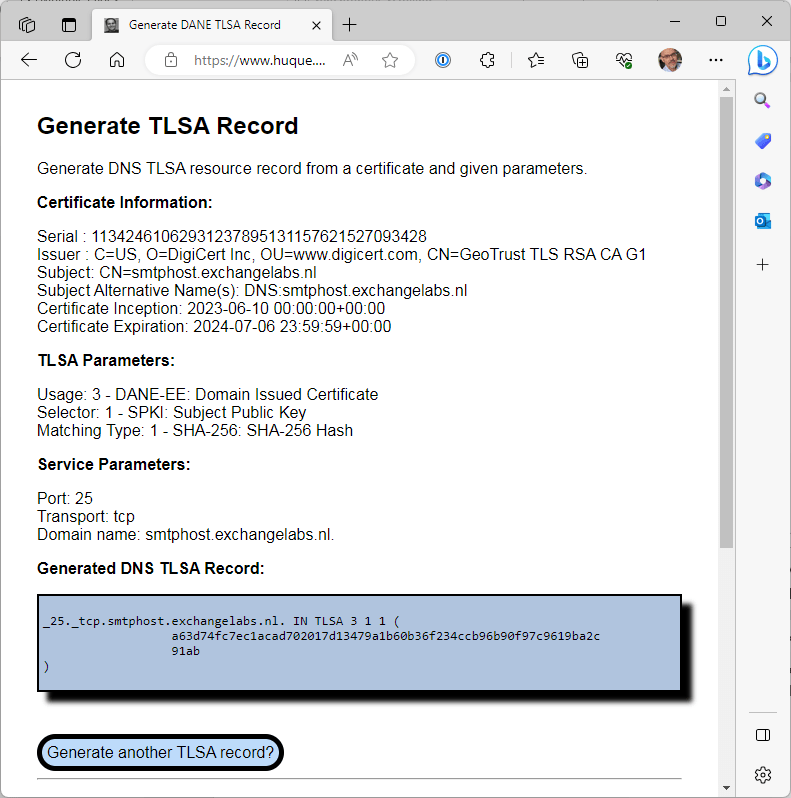The width and height of the screenshot is (791, 798).
Task: Open the Favorites list icon
Action: click(536, 60)
